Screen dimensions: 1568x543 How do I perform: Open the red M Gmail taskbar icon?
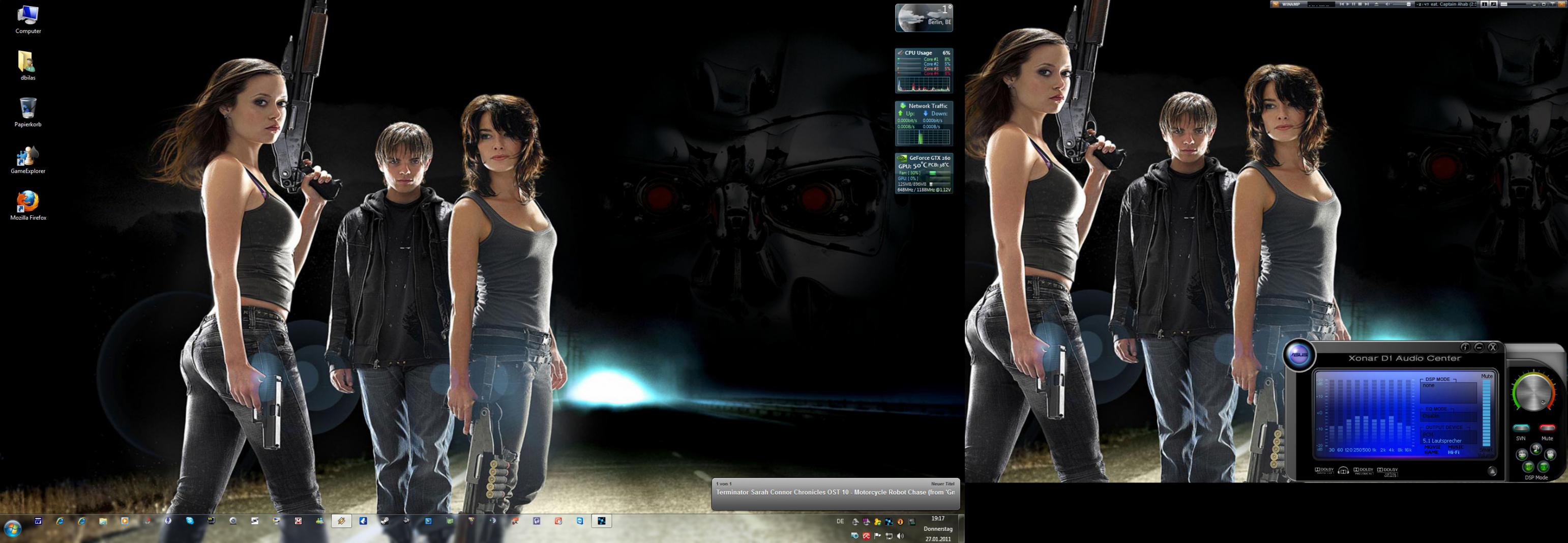(x=298, y=521)
